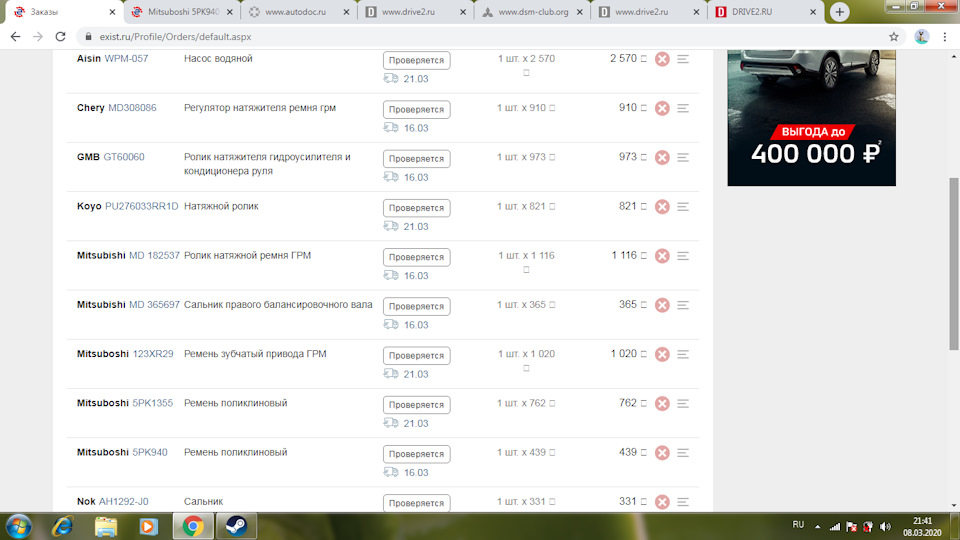Select the description Натяжной ролик

(221, 206)
